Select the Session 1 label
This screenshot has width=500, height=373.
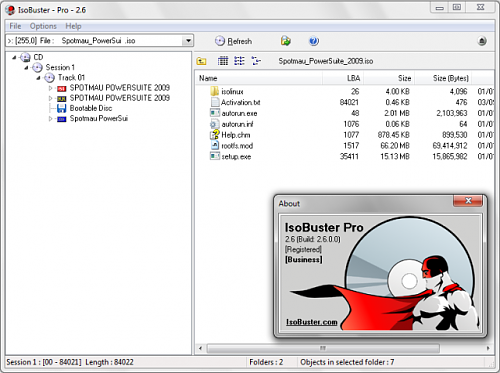pos(60,67)
